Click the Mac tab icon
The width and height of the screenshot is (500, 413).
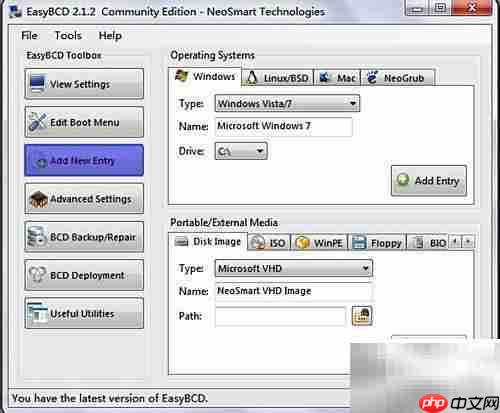(x=325, y=78)
